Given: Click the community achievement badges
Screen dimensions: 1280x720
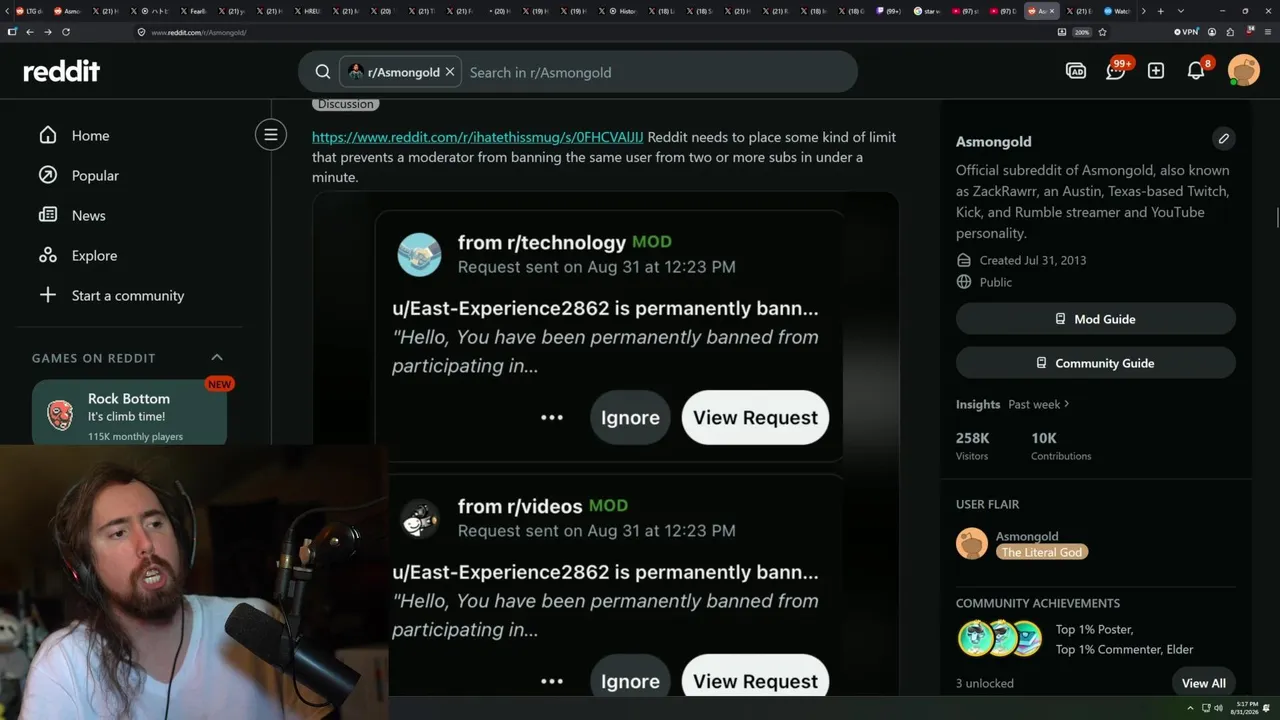Looking at the screenshot, I should (x=1000, y=639).
